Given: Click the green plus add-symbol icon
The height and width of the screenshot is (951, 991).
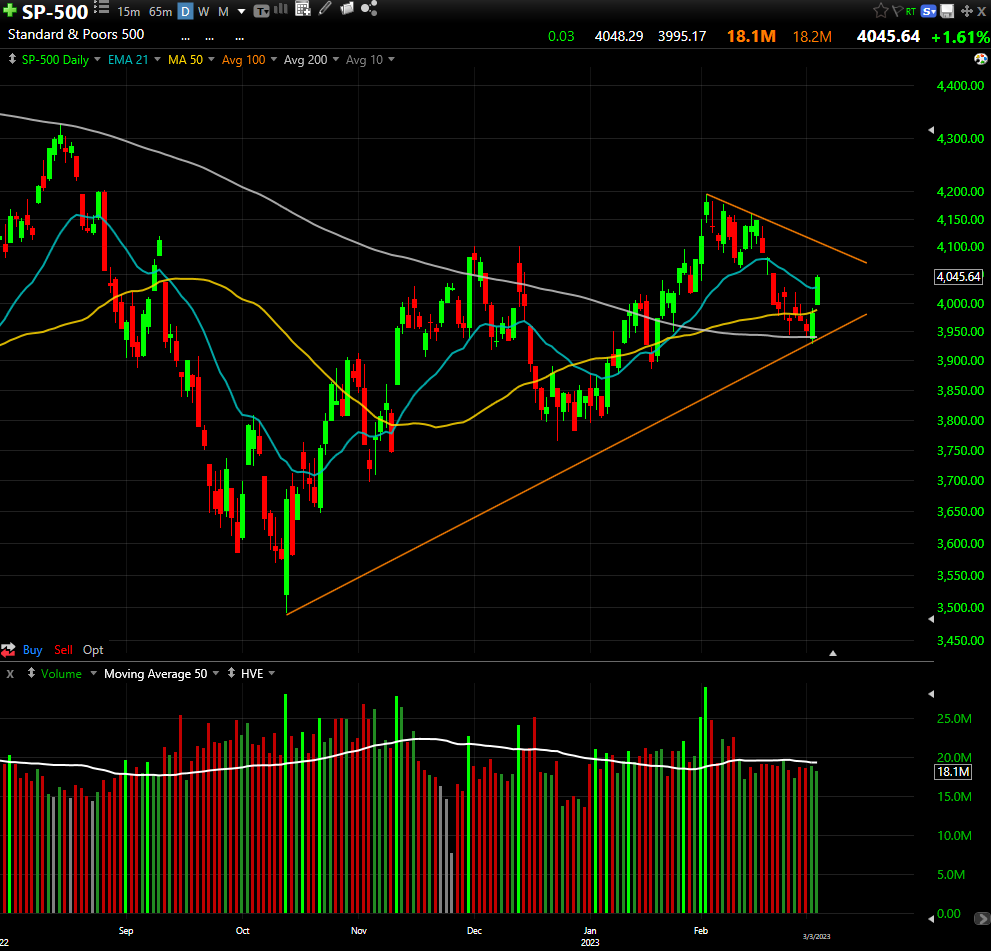Looking at the screenshot, I should point(9,11).
